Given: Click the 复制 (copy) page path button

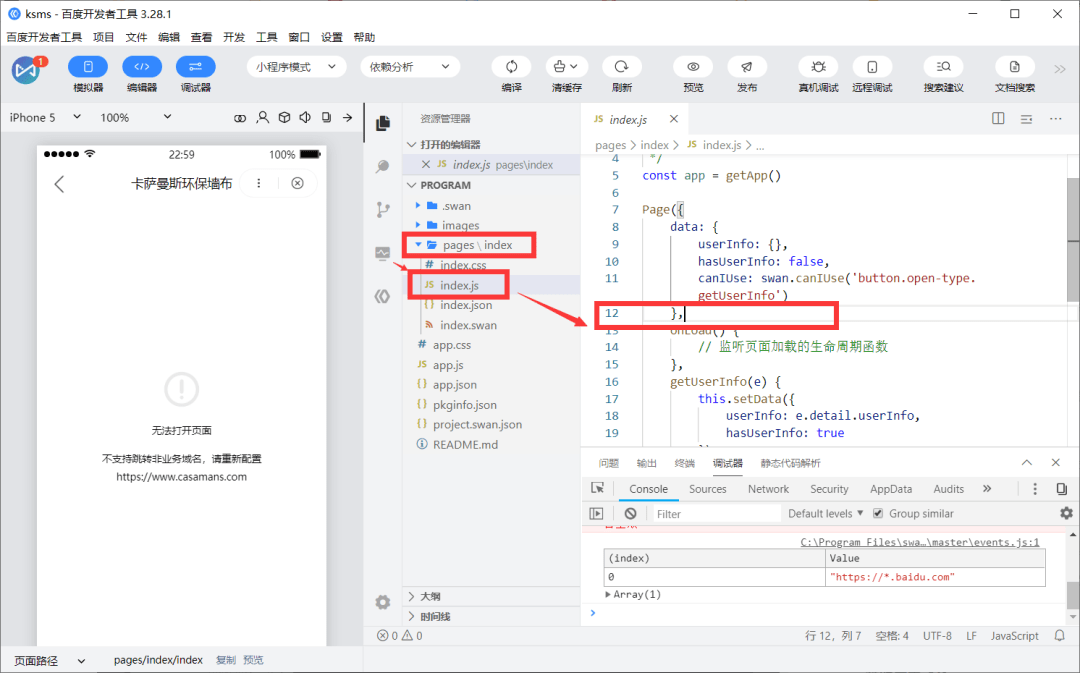Looking at the screenshot, I should [x=226, y=660].
